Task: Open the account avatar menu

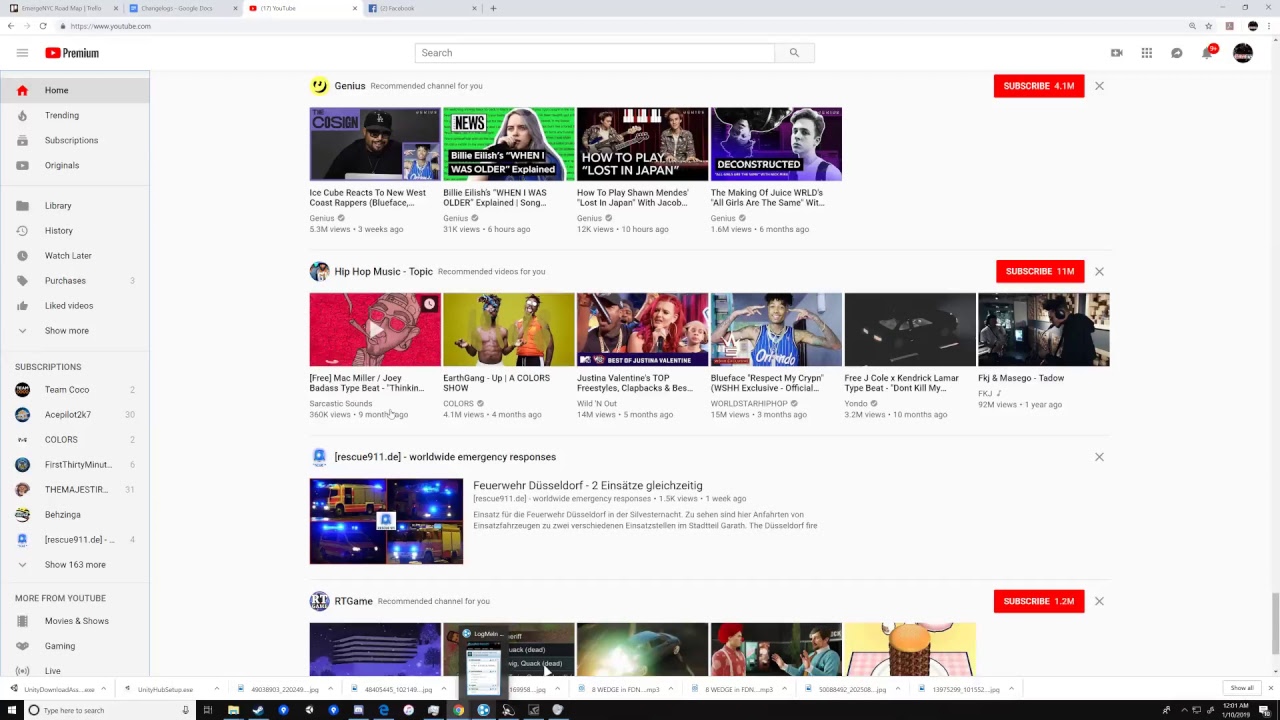Action: (x=1243, y=53)
